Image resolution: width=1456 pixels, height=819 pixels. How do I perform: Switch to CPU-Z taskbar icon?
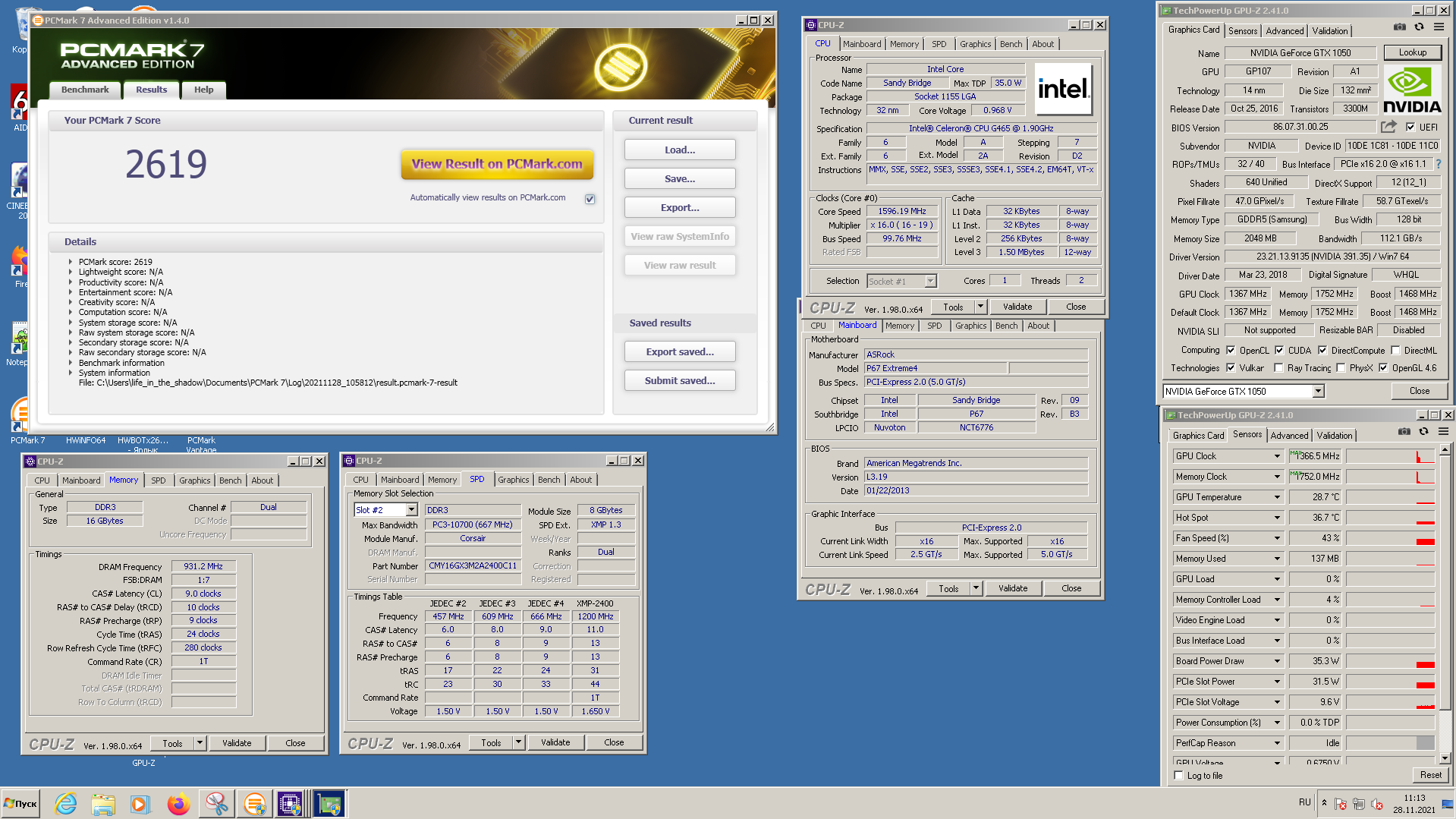(x=291, y=804)
